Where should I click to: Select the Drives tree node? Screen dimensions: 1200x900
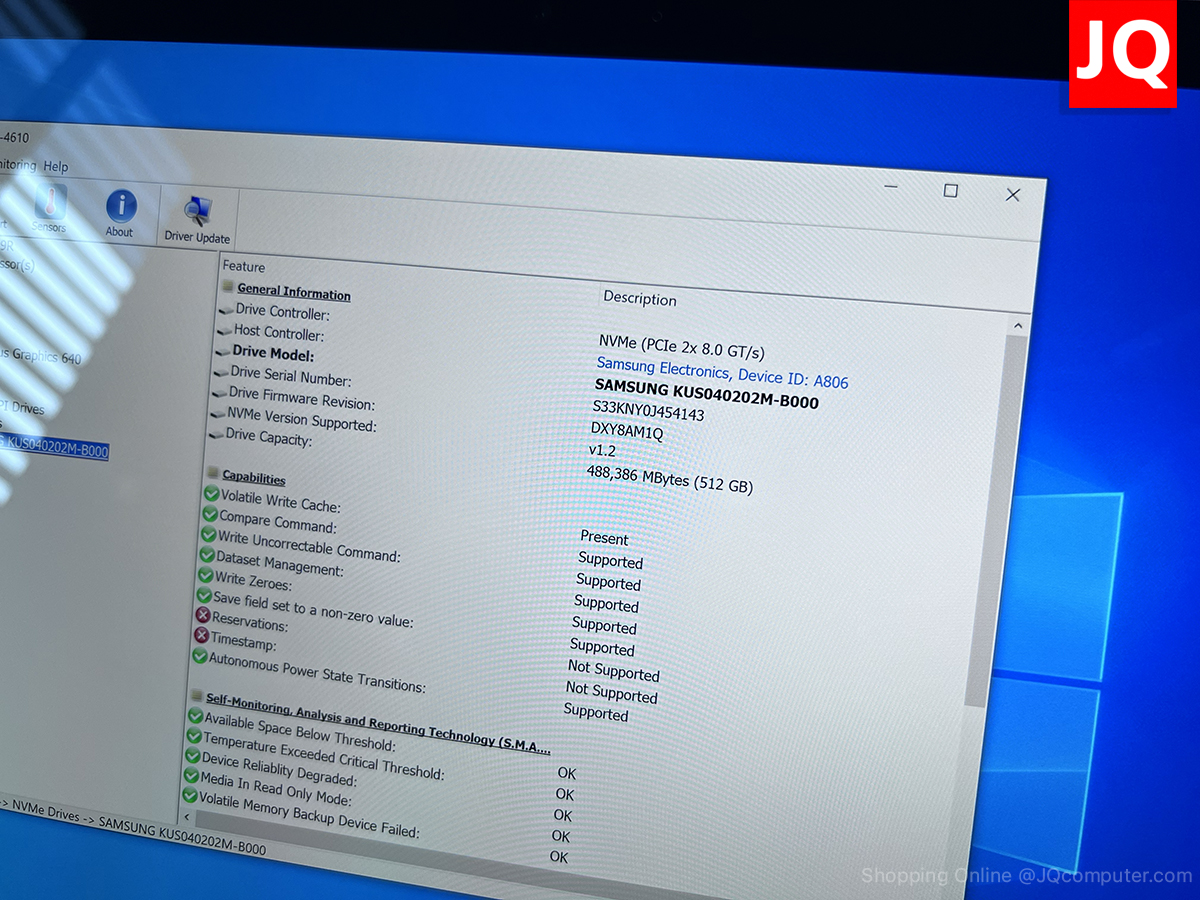22,407
